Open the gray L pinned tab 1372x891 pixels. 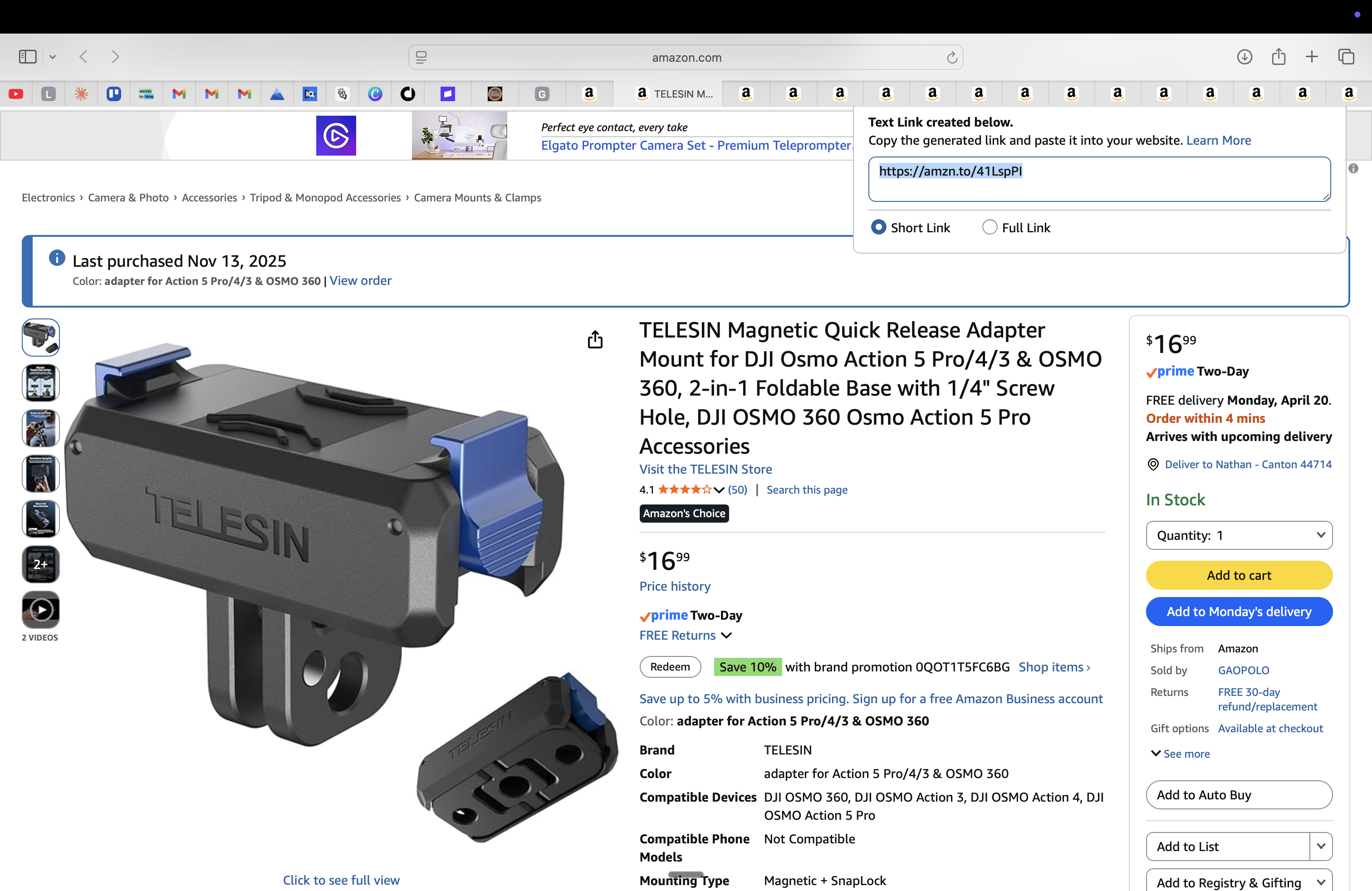[49, 93]
